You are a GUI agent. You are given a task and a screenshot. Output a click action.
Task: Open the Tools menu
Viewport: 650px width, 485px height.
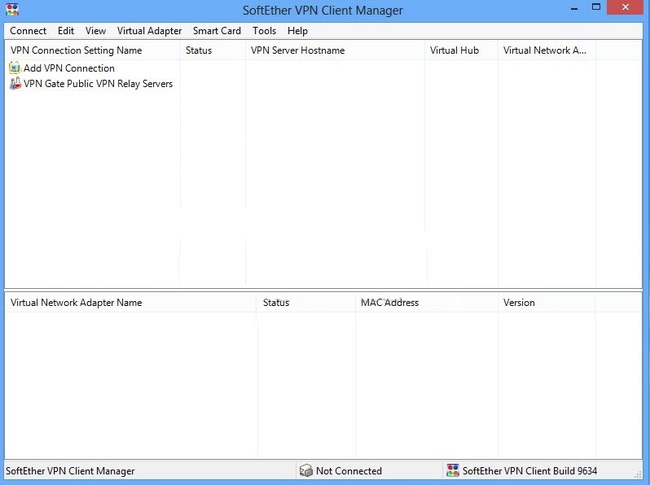click(264, 31)
